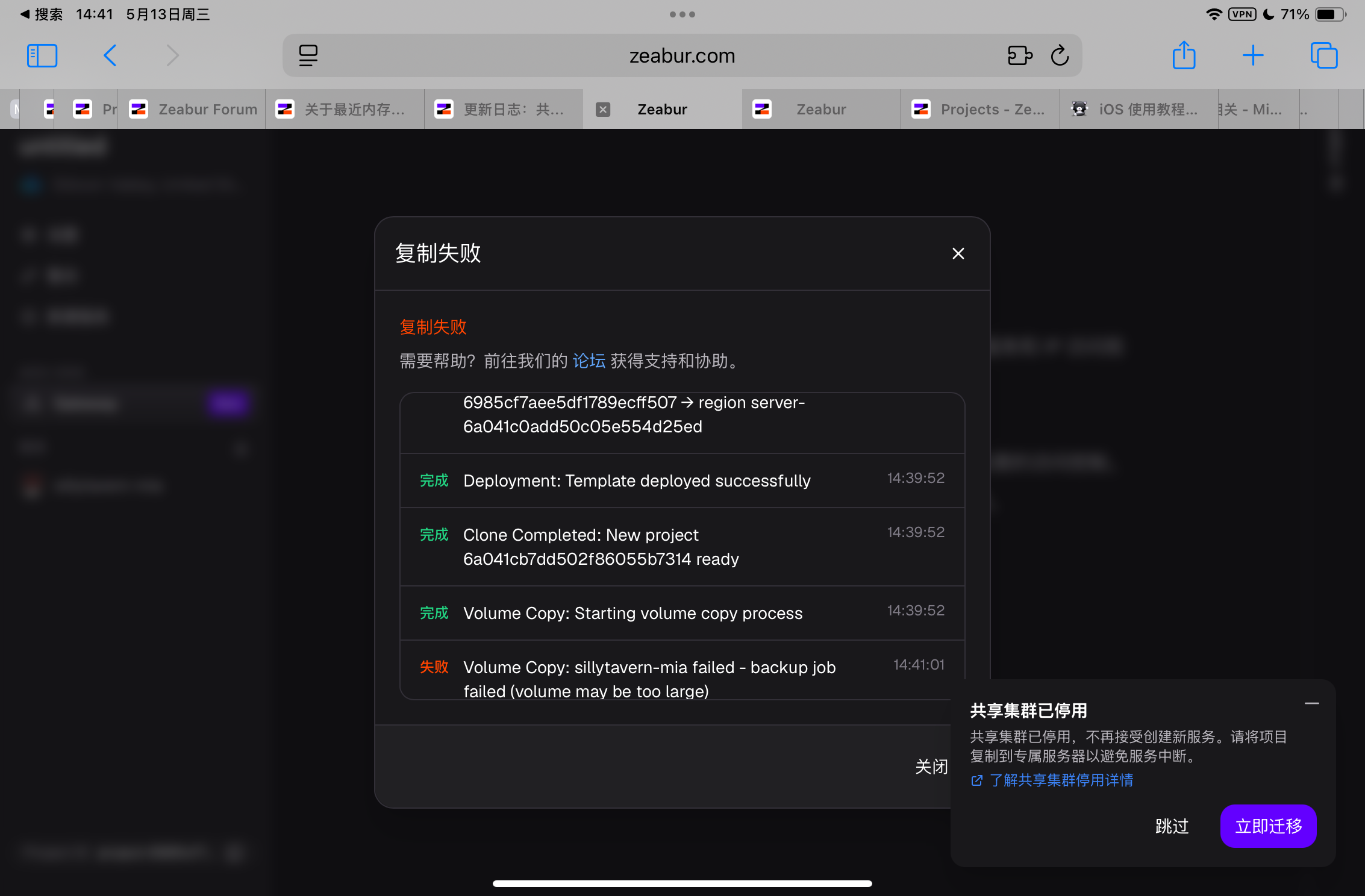
Task: Tap the three-dot multitasking menu
Action: click(682, 14)
